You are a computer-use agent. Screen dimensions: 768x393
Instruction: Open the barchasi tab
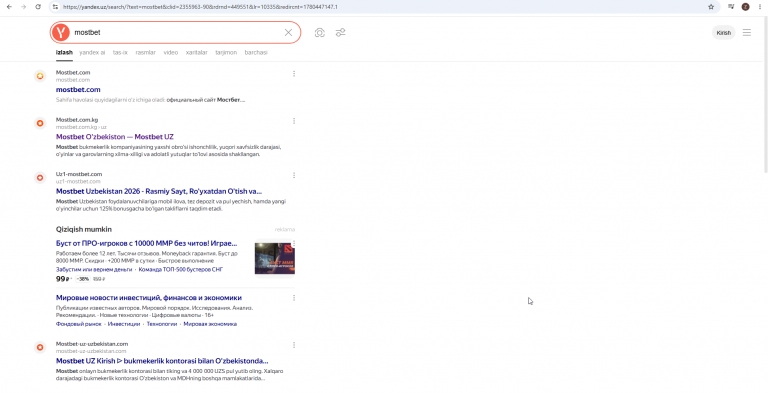[x=256, y=52]
